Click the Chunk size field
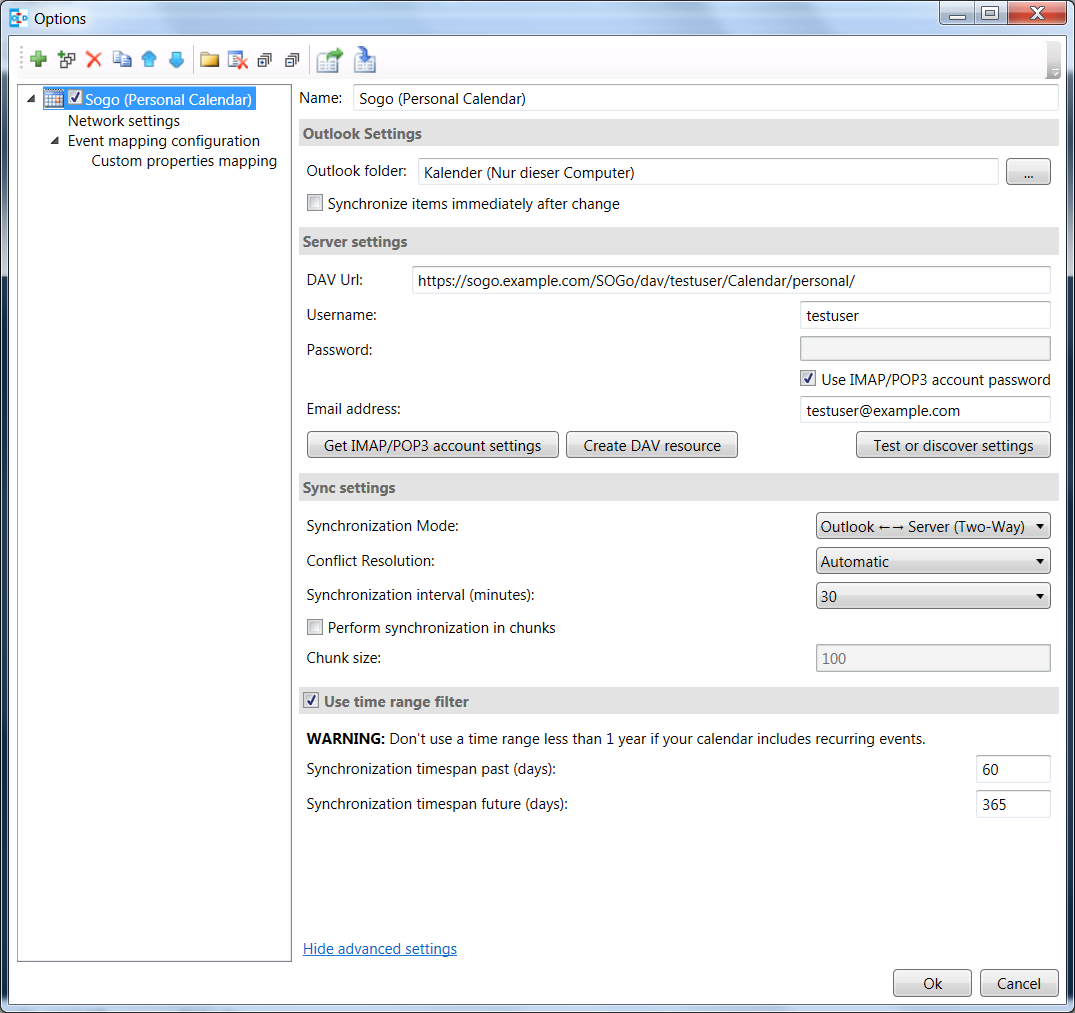The height and width of the screenshot is (1013, 1075). click(x=932, y=658)
